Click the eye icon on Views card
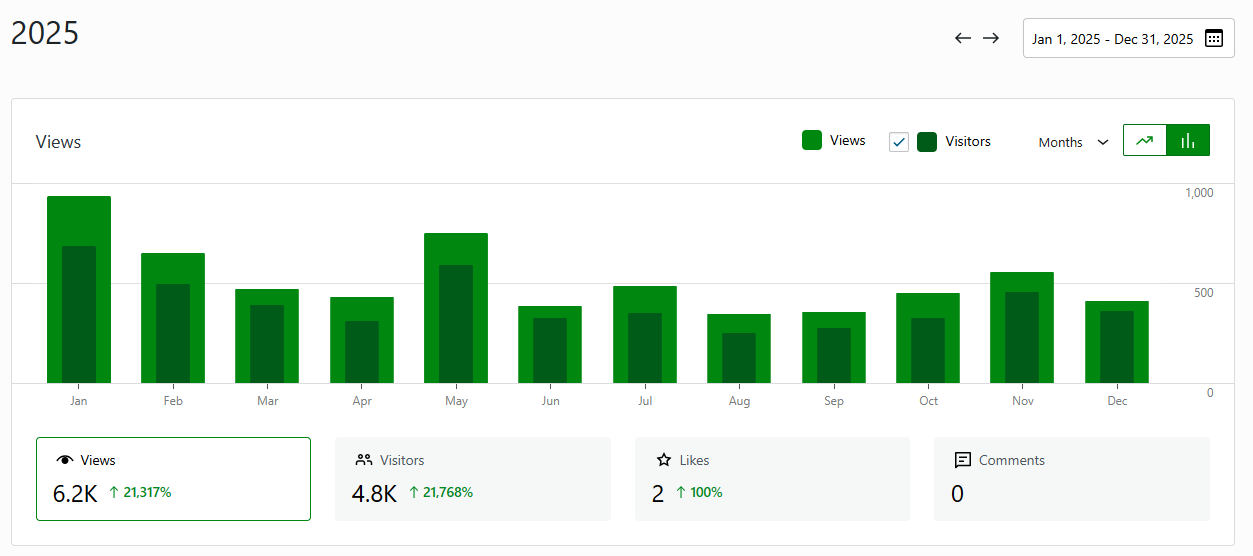1253x556 pixels. pyautogui.click(x=65, y=460)
